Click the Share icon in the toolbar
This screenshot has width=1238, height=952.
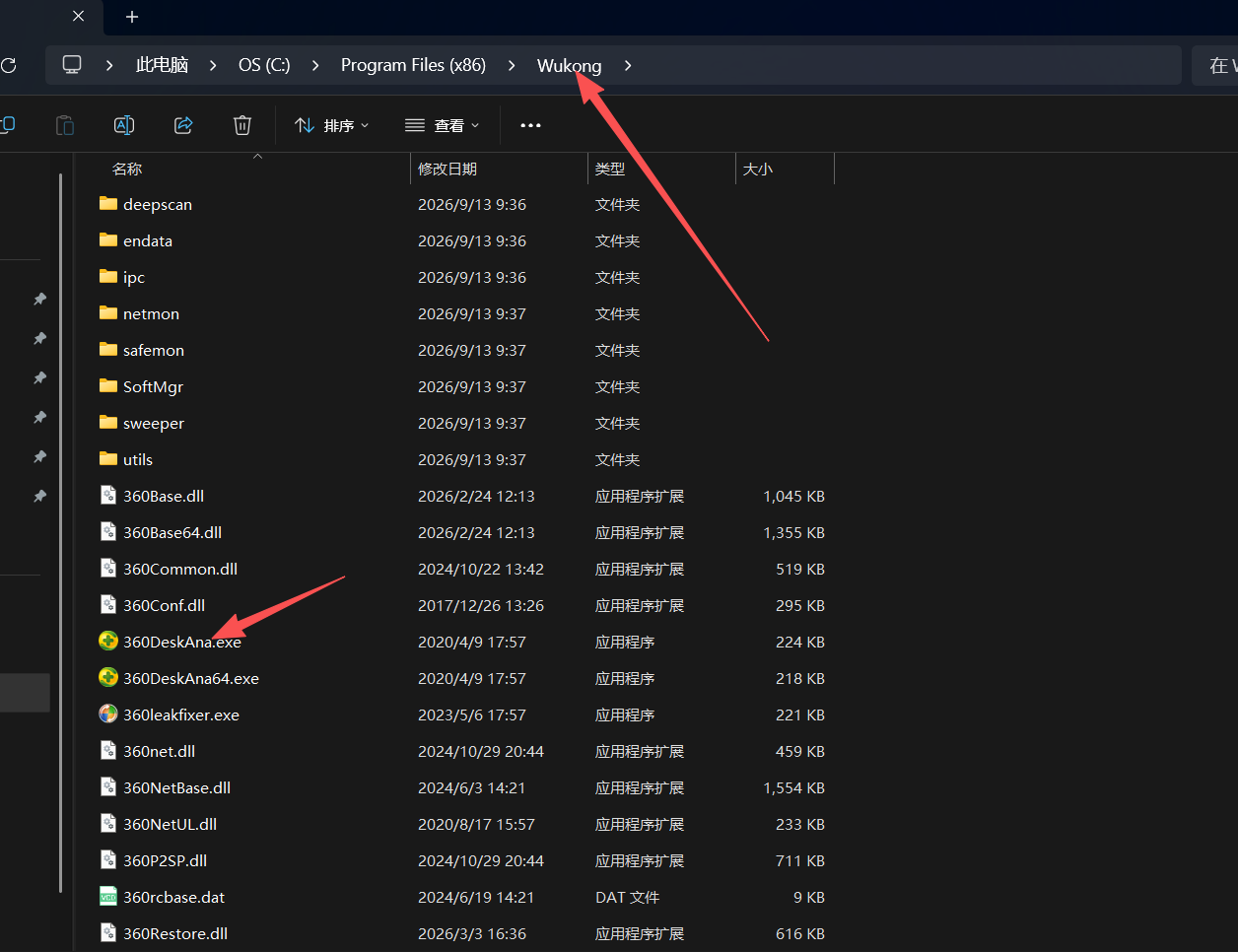183,125
